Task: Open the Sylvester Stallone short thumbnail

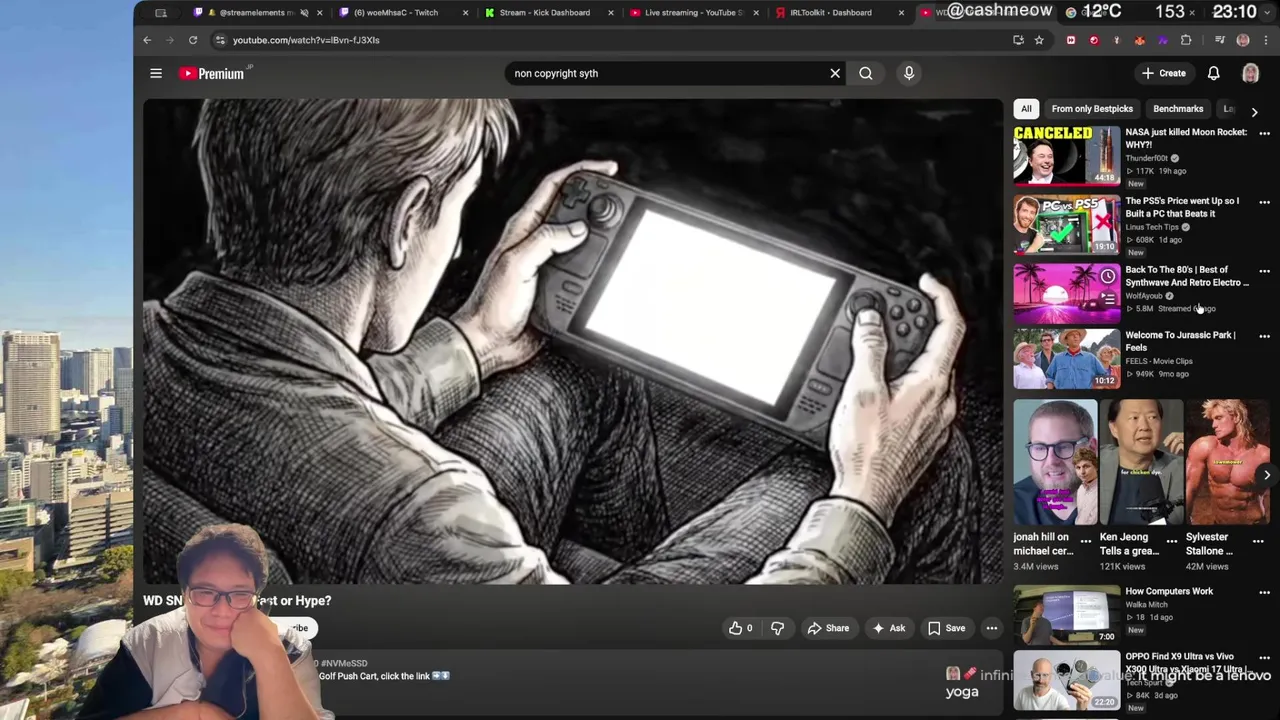Action: point(1227,462)
